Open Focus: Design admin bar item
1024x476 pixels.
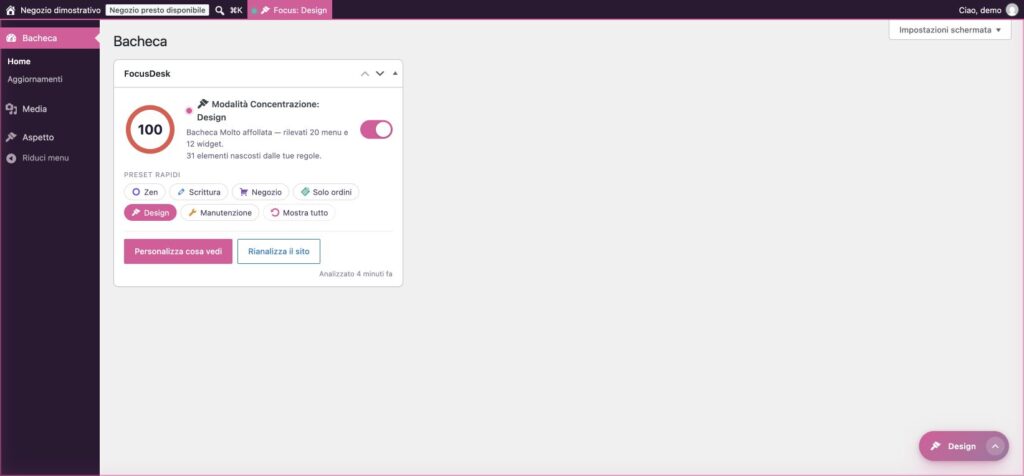click(x=289, y=10)
